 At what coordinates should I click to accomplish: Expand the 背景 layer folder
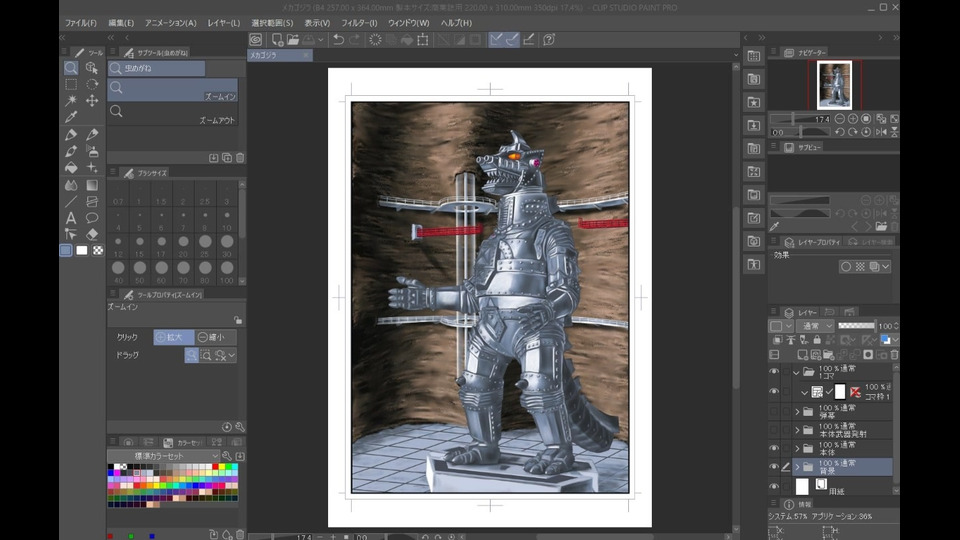tap(797, 466)
